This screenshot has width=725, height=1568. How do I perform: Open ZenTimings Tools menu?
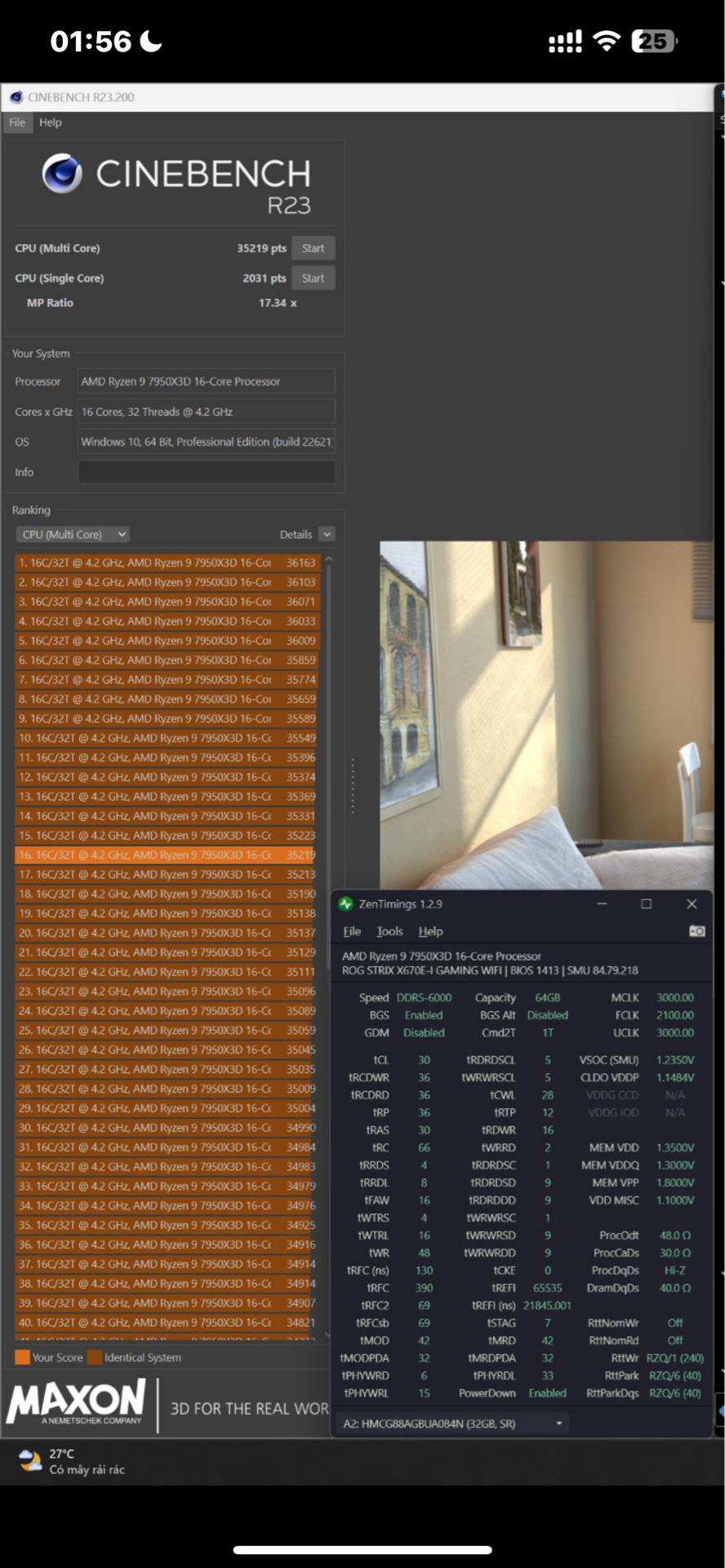pyautogui.click(x=389, y=931)
